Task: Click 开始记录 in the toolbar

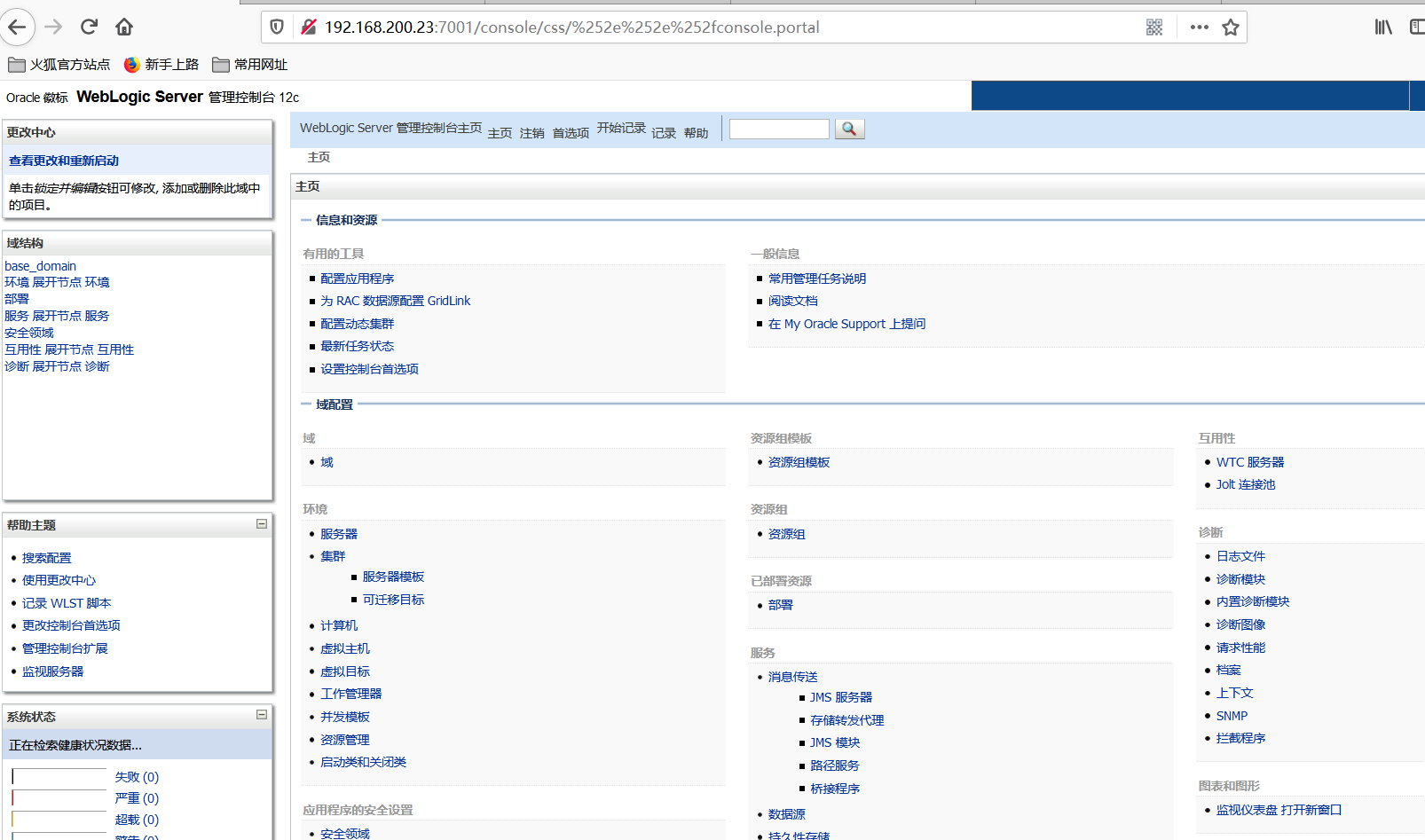Action: click(x=621, y=128)
